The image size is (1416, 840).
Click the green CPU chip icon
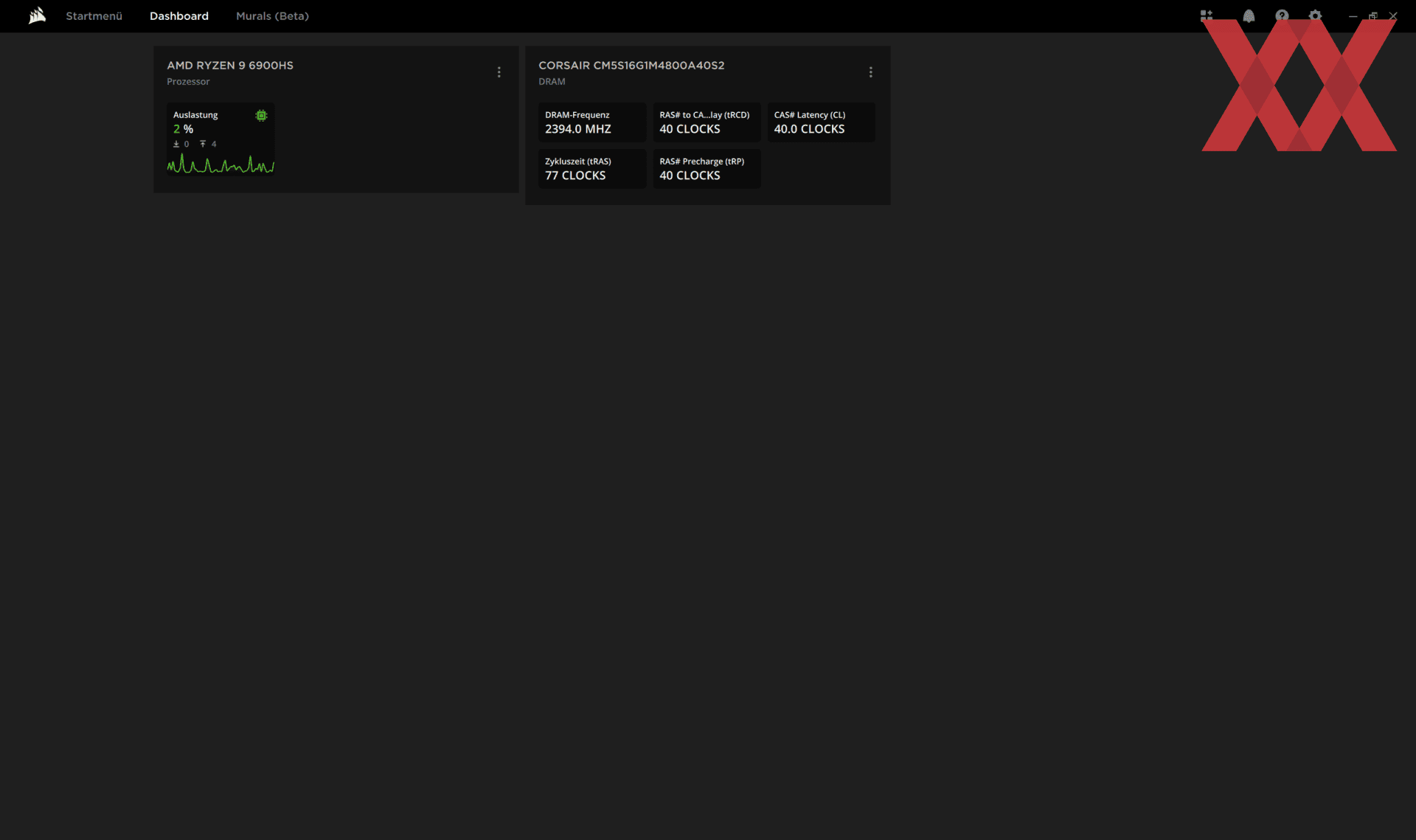[x=261, y=116]
